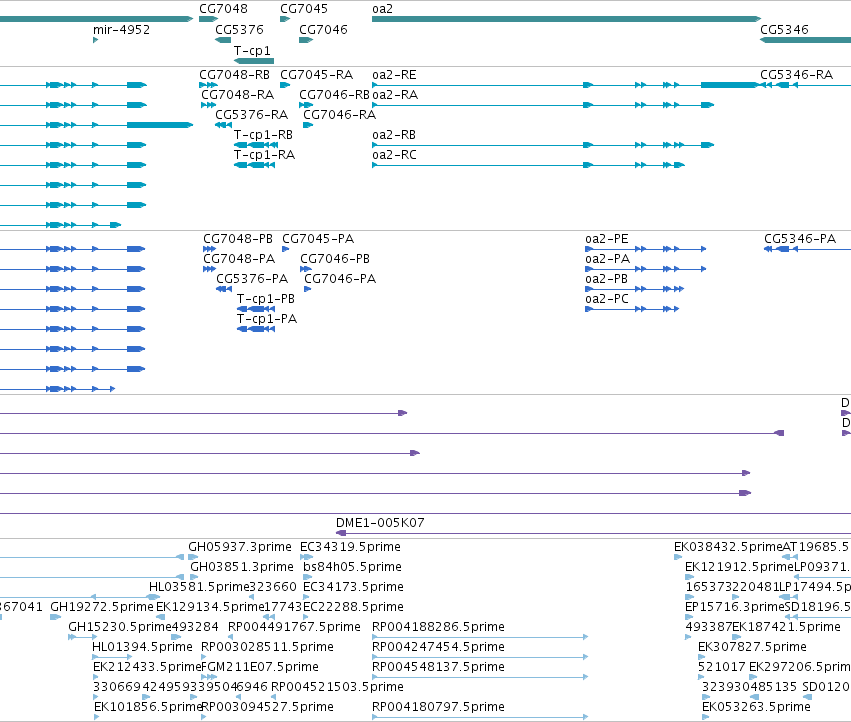This screenshot has width=851, height=722.
Task: Open EST GH03851.3prime
Action: click(x=242, y=566)
